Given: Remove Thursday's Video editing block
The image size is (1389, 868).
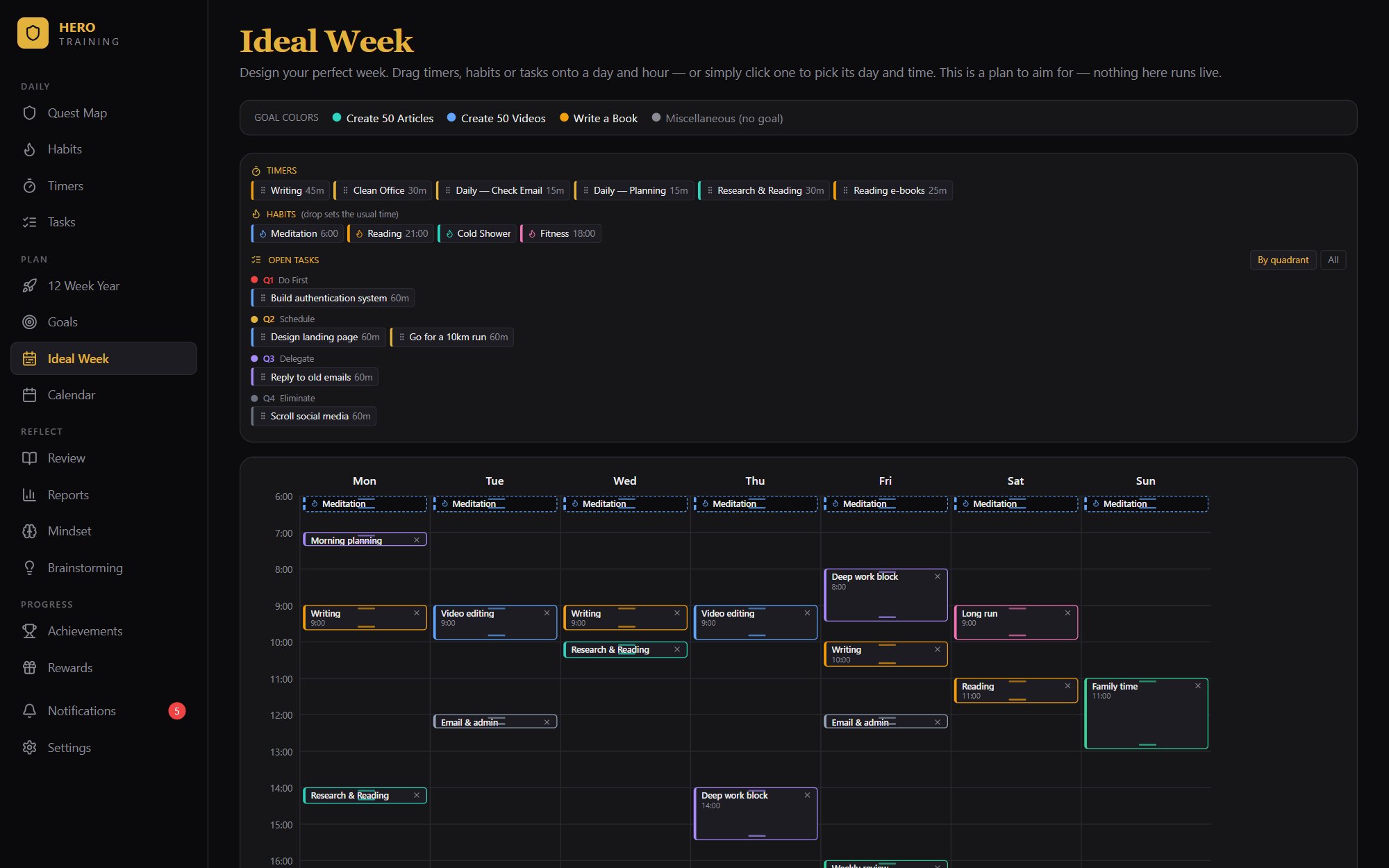Looking at the screenshot, I should 807,612.
